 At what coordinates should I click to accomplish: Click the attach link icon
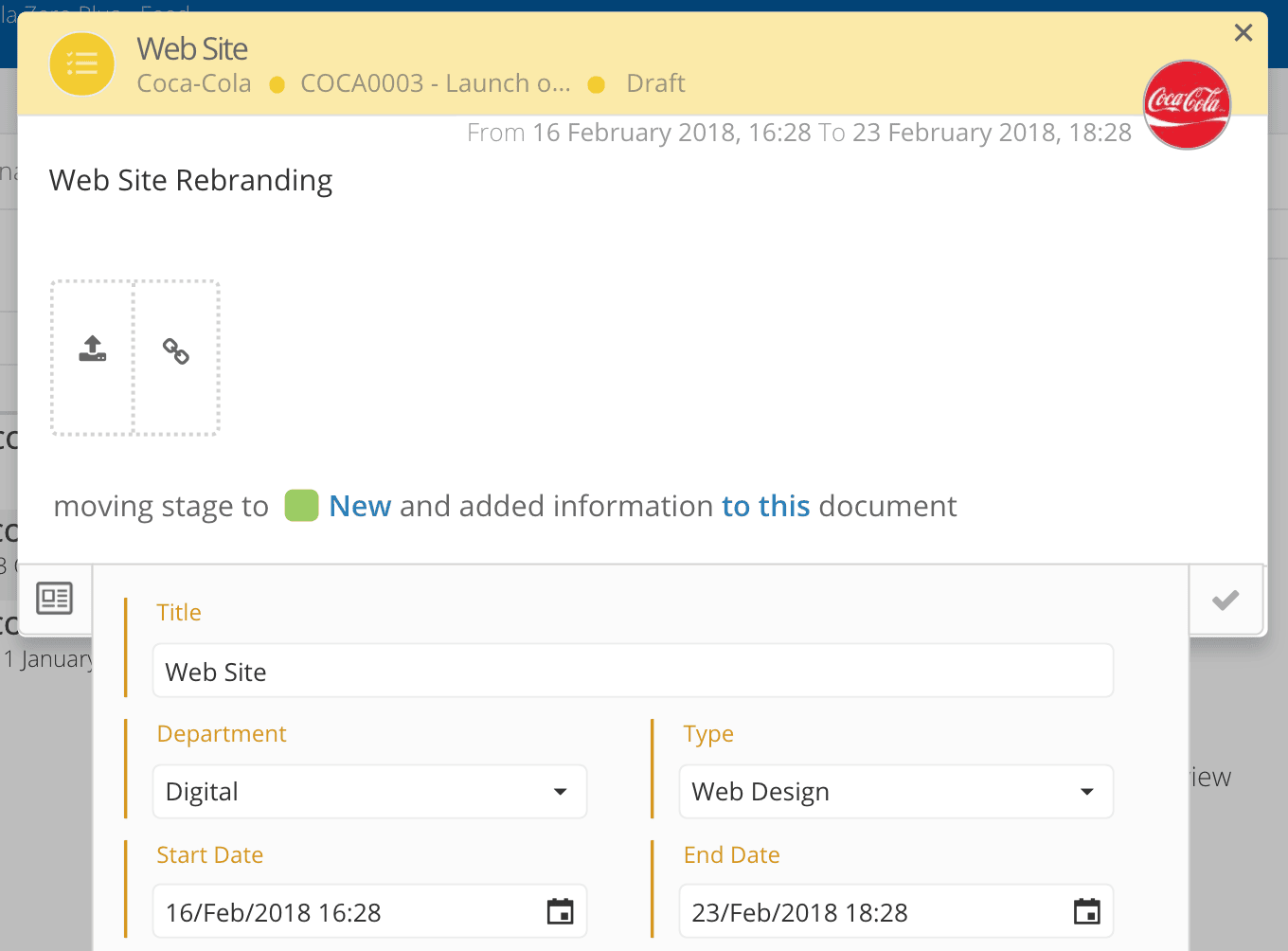click(176, 351)
